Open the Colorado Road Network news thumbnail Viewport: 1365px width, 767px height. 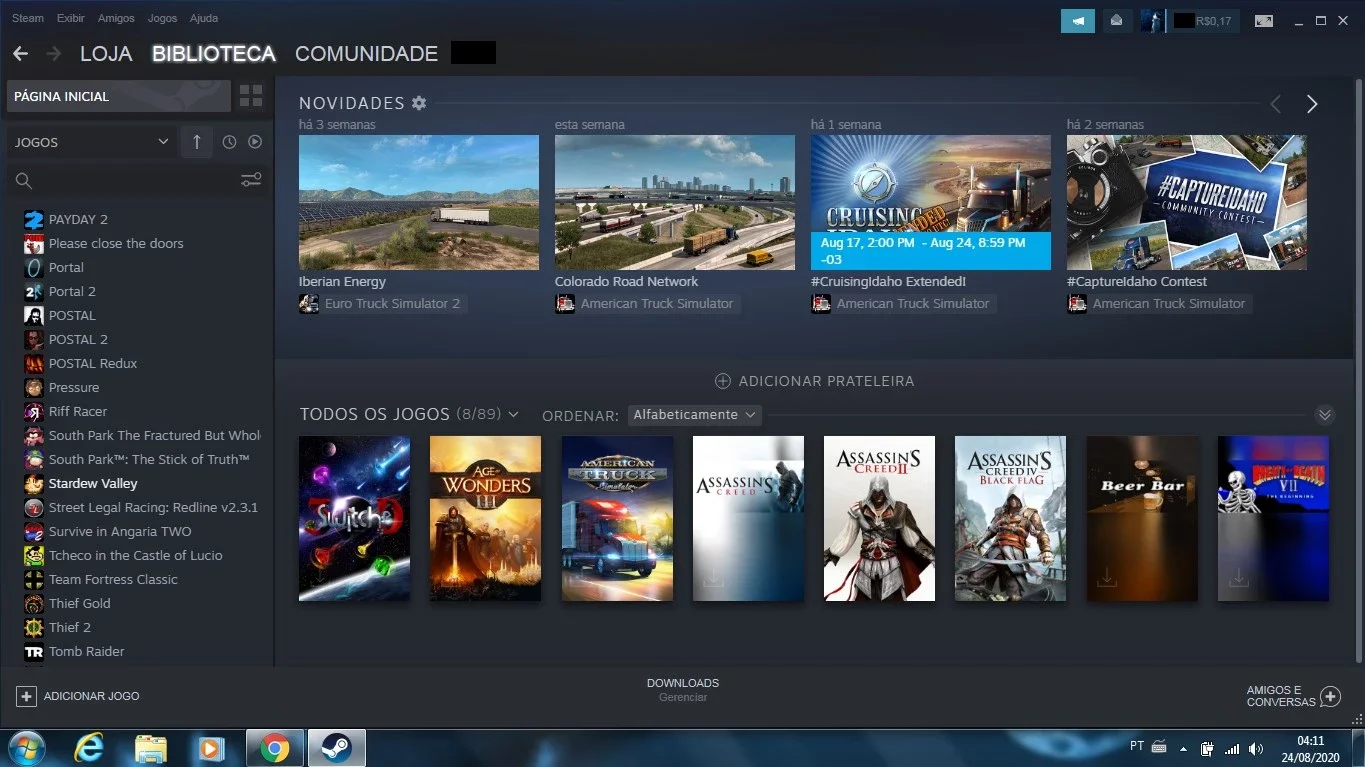click(675, 203)
